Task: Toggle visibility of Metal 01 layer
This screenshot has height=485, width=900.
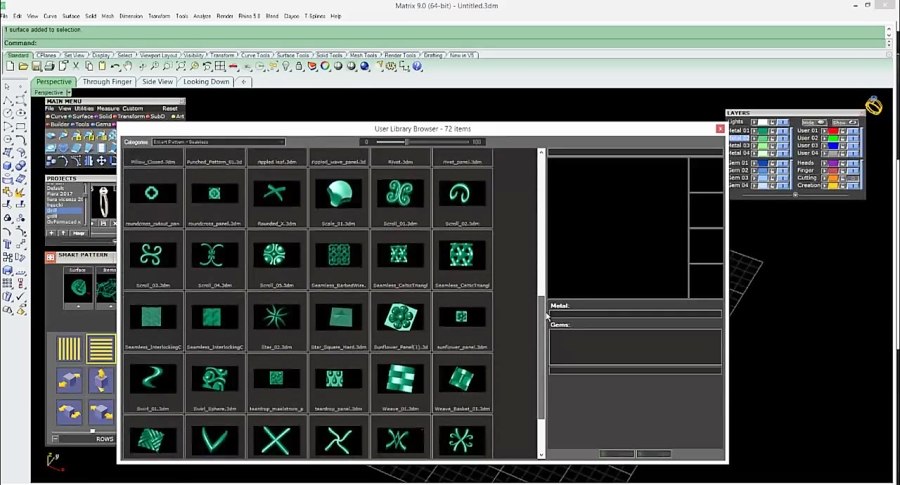Action: point(782,131)
